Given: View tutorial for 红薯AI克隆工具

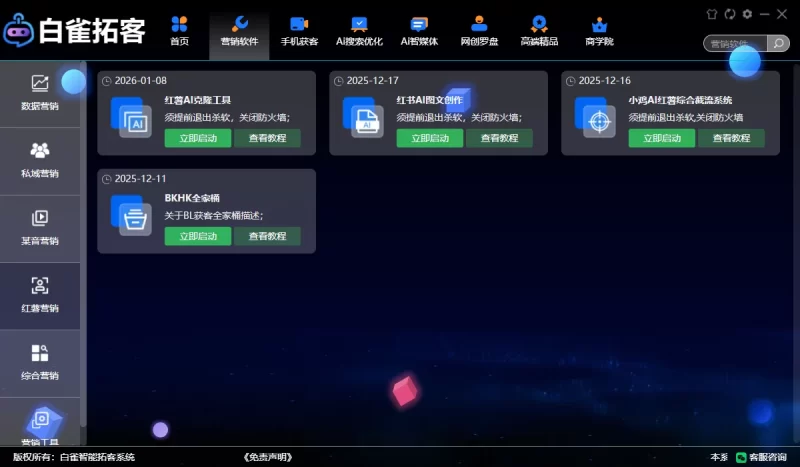Looking at the screenshot, I should (267, 138).
